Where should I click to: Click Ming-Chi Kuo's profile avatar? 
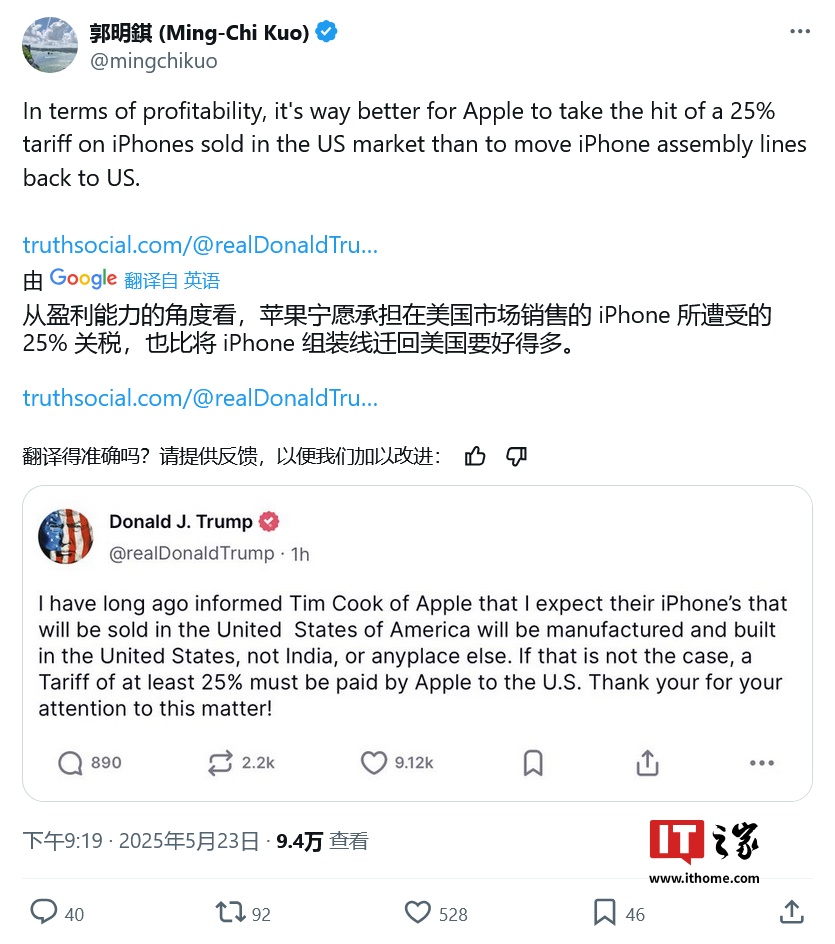click(x=50, y=45)
